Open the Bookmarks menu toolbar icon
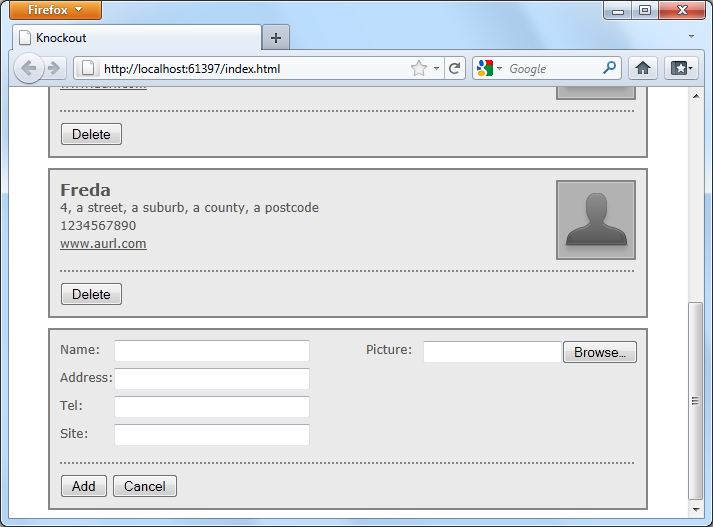 tap(681, 69)
